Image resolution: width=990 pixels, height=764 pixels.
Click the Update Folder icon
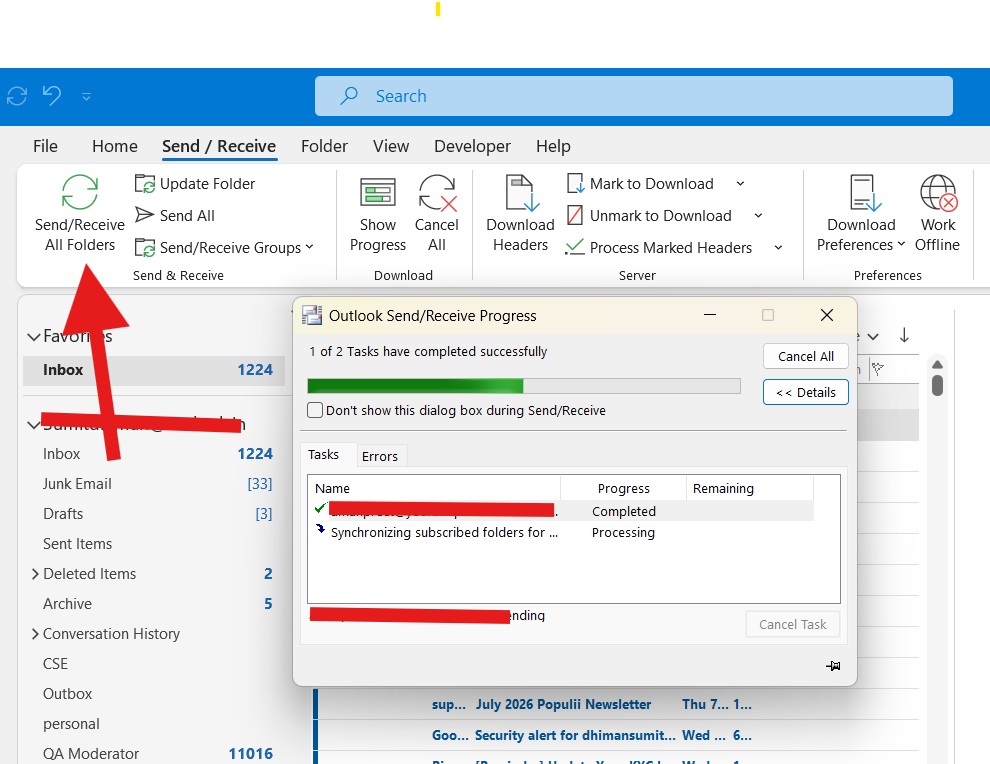(x=145, y=184)
